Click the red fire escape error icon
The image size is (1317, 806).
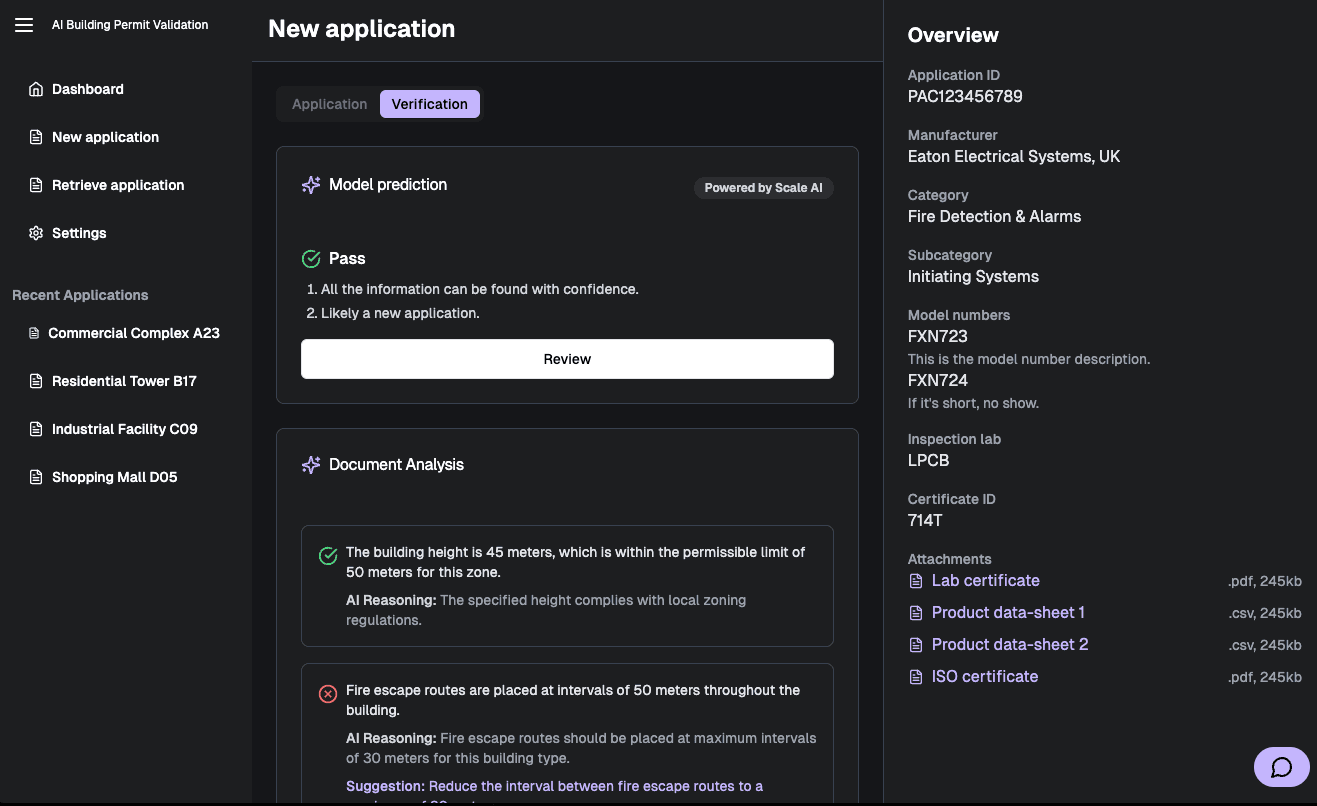(328, 694)
